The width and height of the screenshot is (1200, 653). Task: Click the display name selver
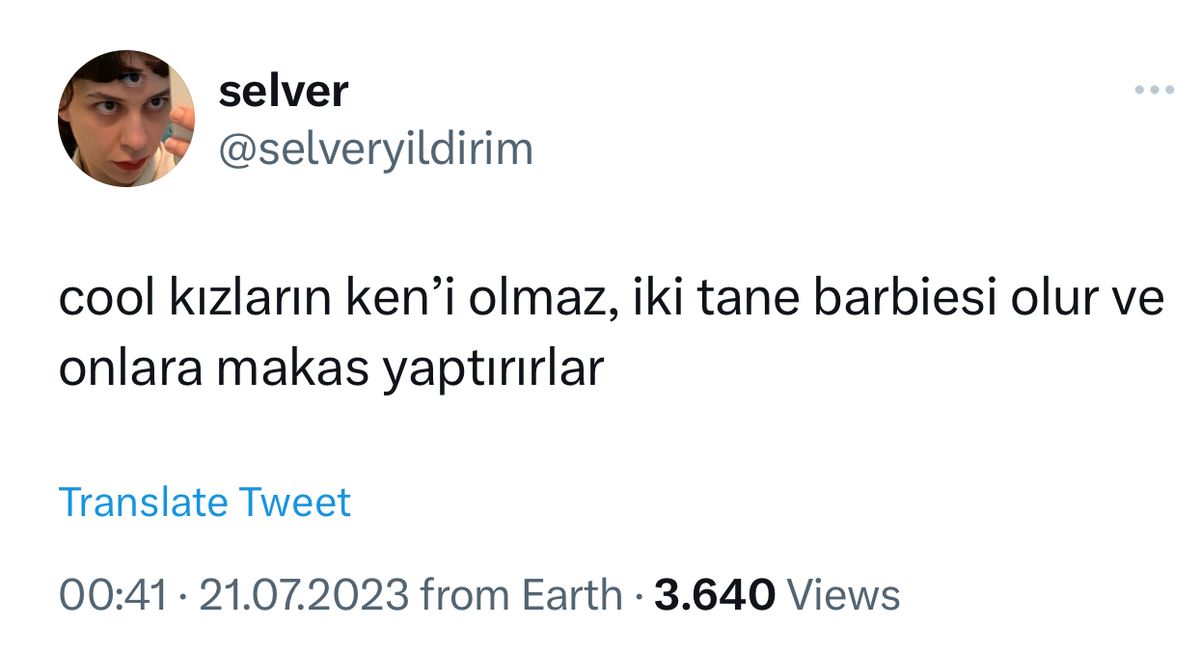click(283, 92)
